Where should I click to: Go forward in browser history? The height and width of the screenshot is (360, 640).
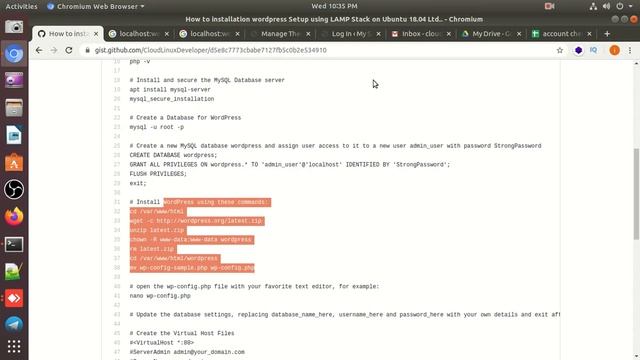54,50
